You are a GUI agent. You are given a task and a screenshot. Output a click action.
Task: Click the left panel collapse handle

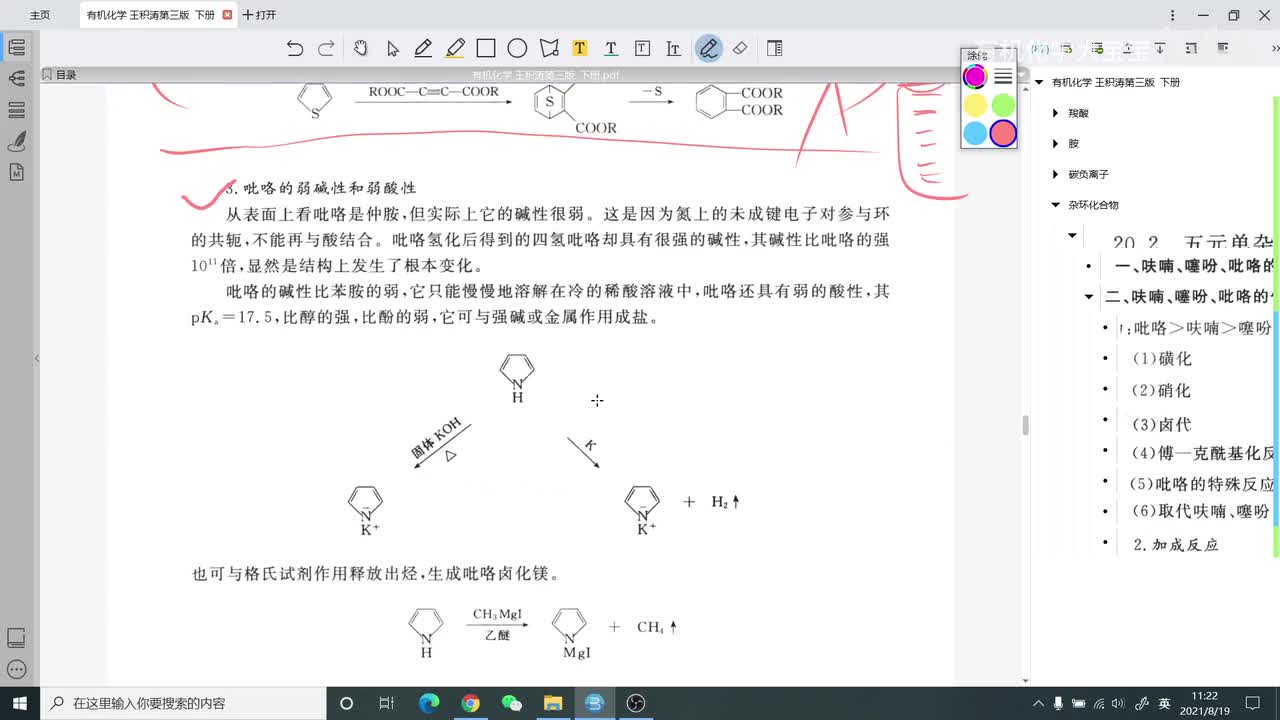pyautogui.click(x=36, y=358)
